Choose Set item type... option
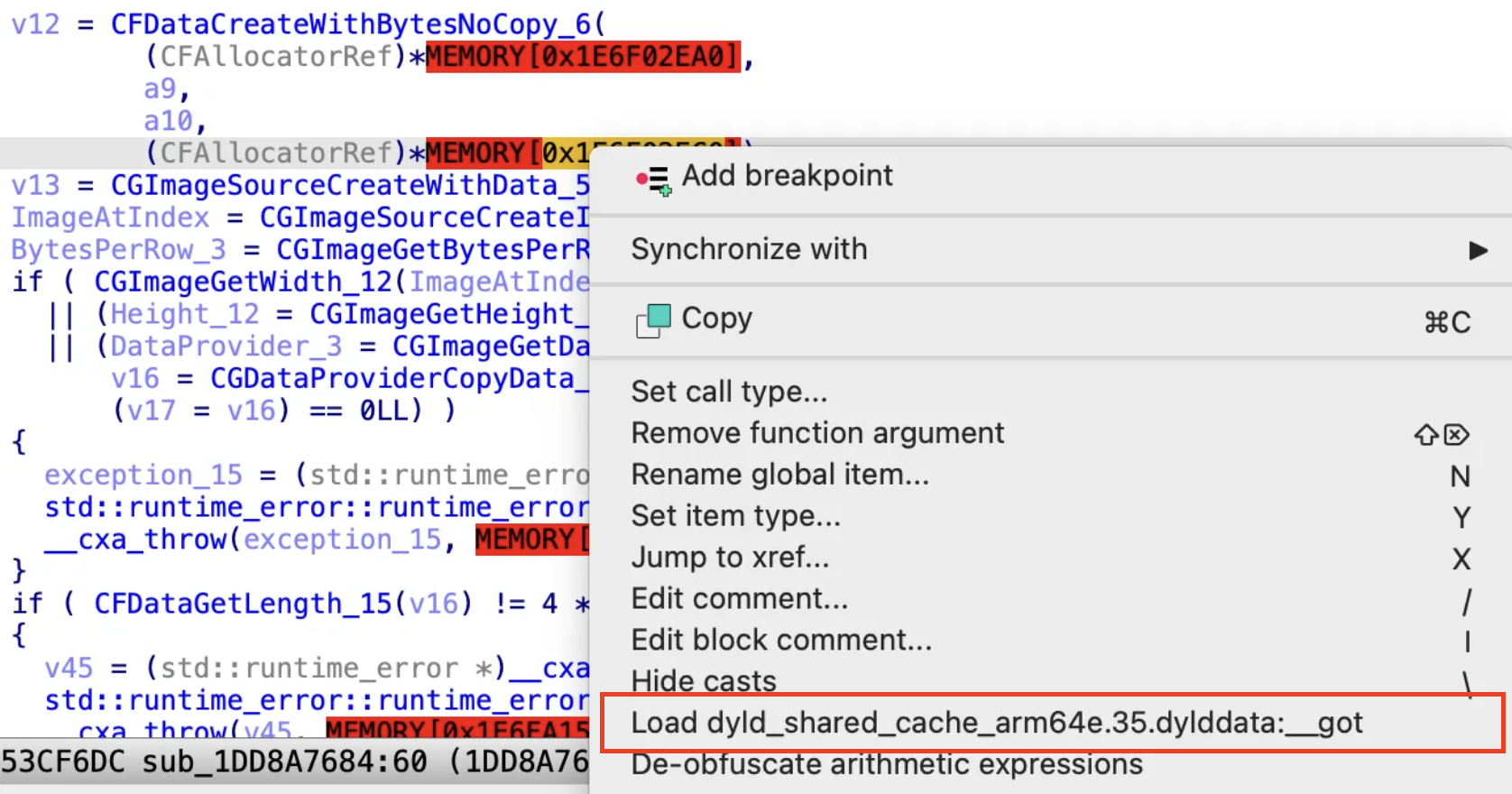 735,516
